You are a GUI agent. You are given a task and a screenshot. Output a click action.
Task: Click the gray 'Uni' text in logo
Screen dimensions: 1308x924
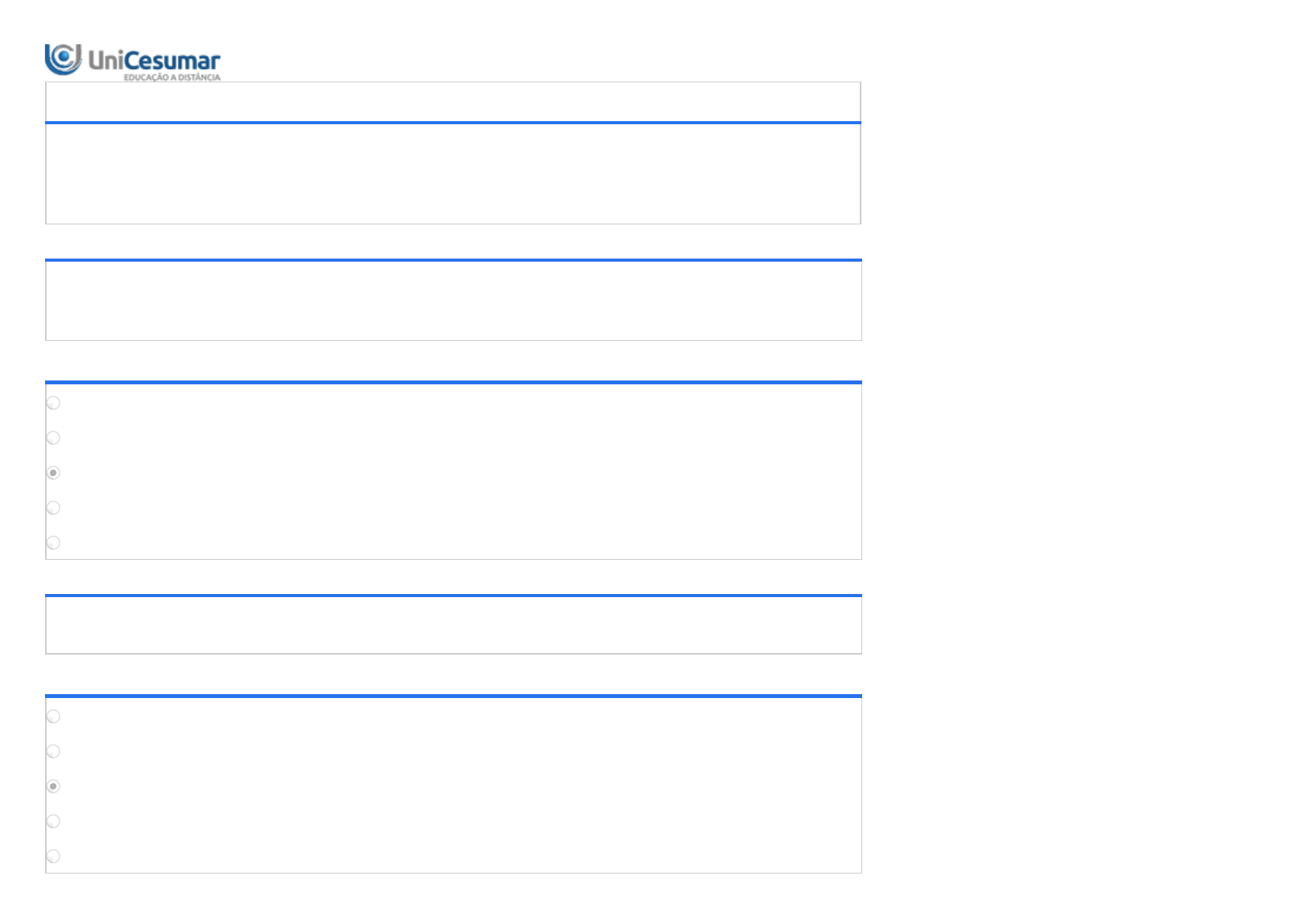pyautogui.click(x=106, y=61)
